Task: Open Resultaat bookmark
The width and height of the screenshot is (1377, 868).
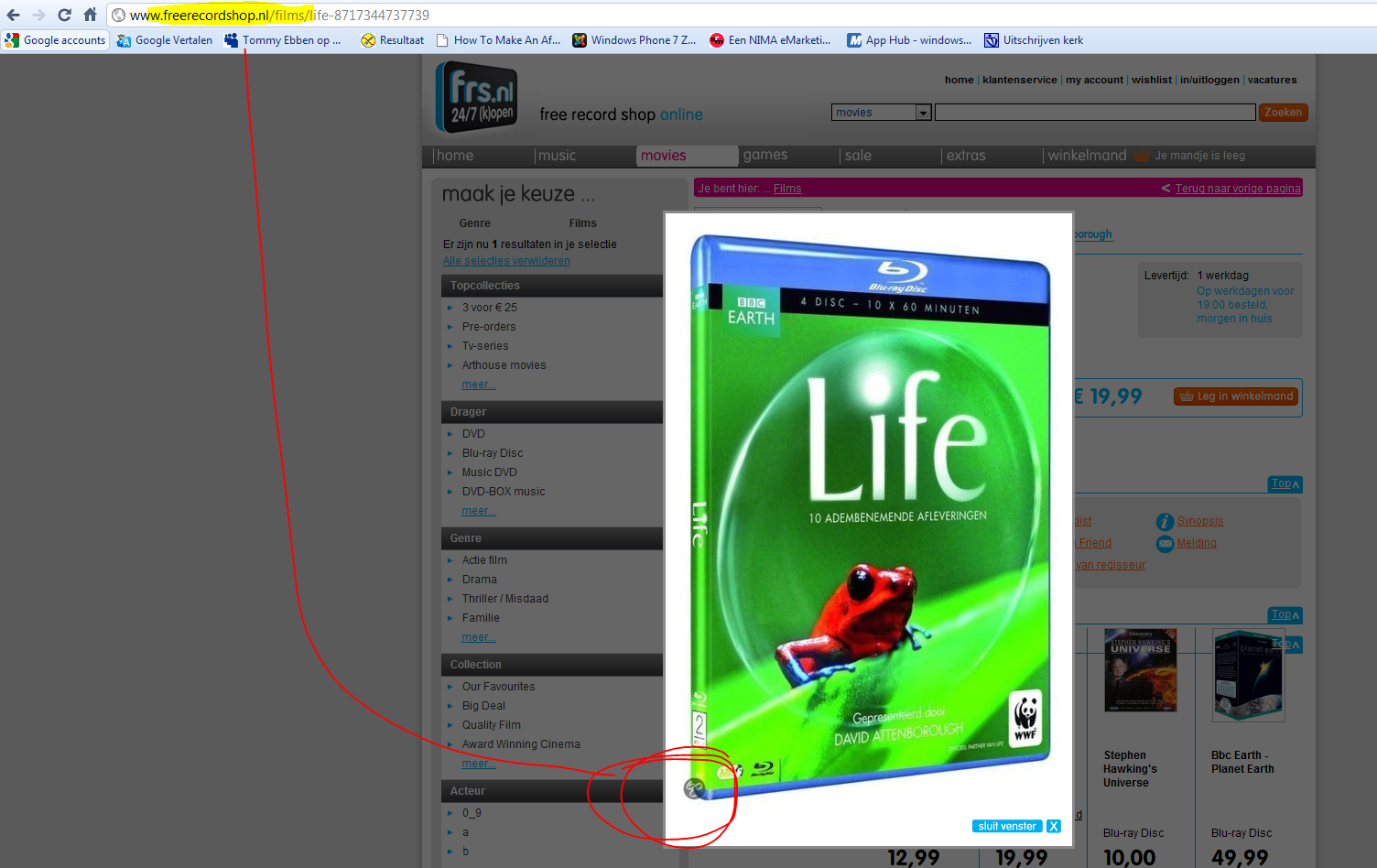Action: point(393,40)
